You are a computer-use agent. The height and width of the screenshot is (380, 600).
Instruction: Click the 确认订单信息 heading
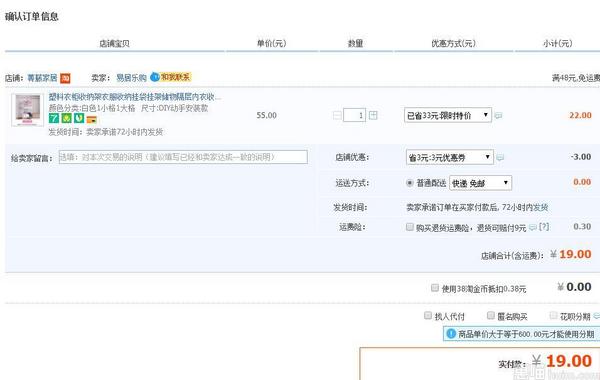pyautogui.click(x=32, y=16)
